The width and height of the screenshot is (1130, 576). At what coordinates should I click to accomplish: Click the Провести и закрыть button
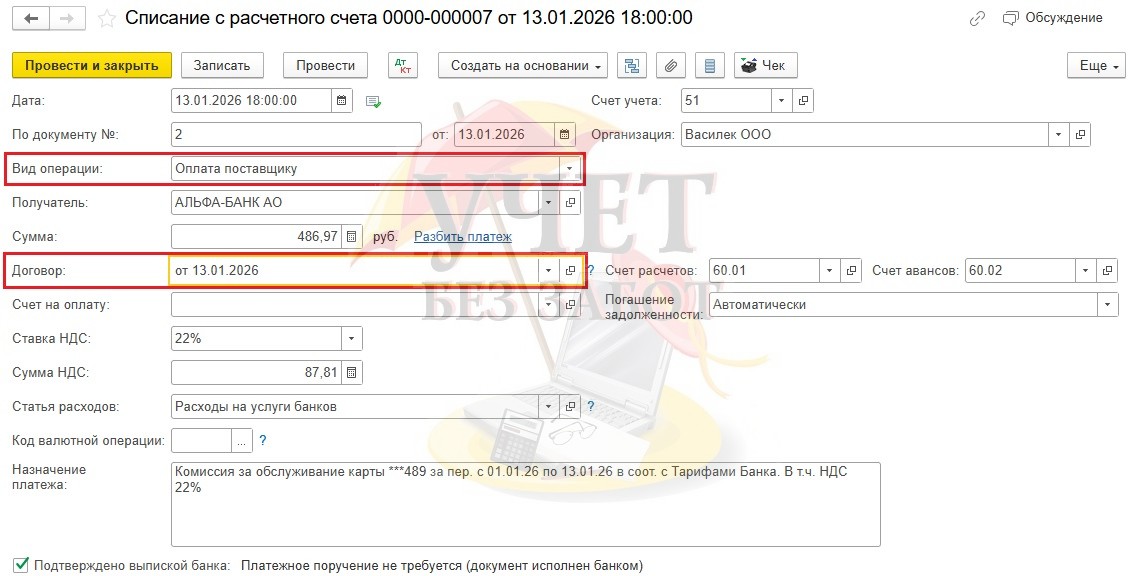point(92,66)
